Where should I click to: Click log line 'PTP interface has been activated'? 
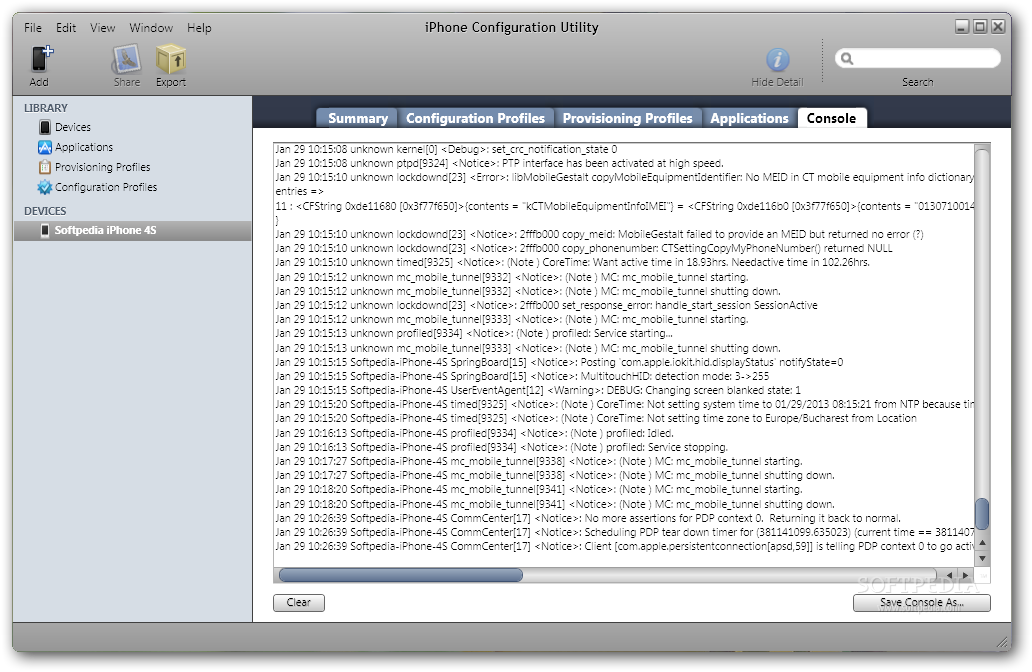pyautogui.click(x=499, y=163)
